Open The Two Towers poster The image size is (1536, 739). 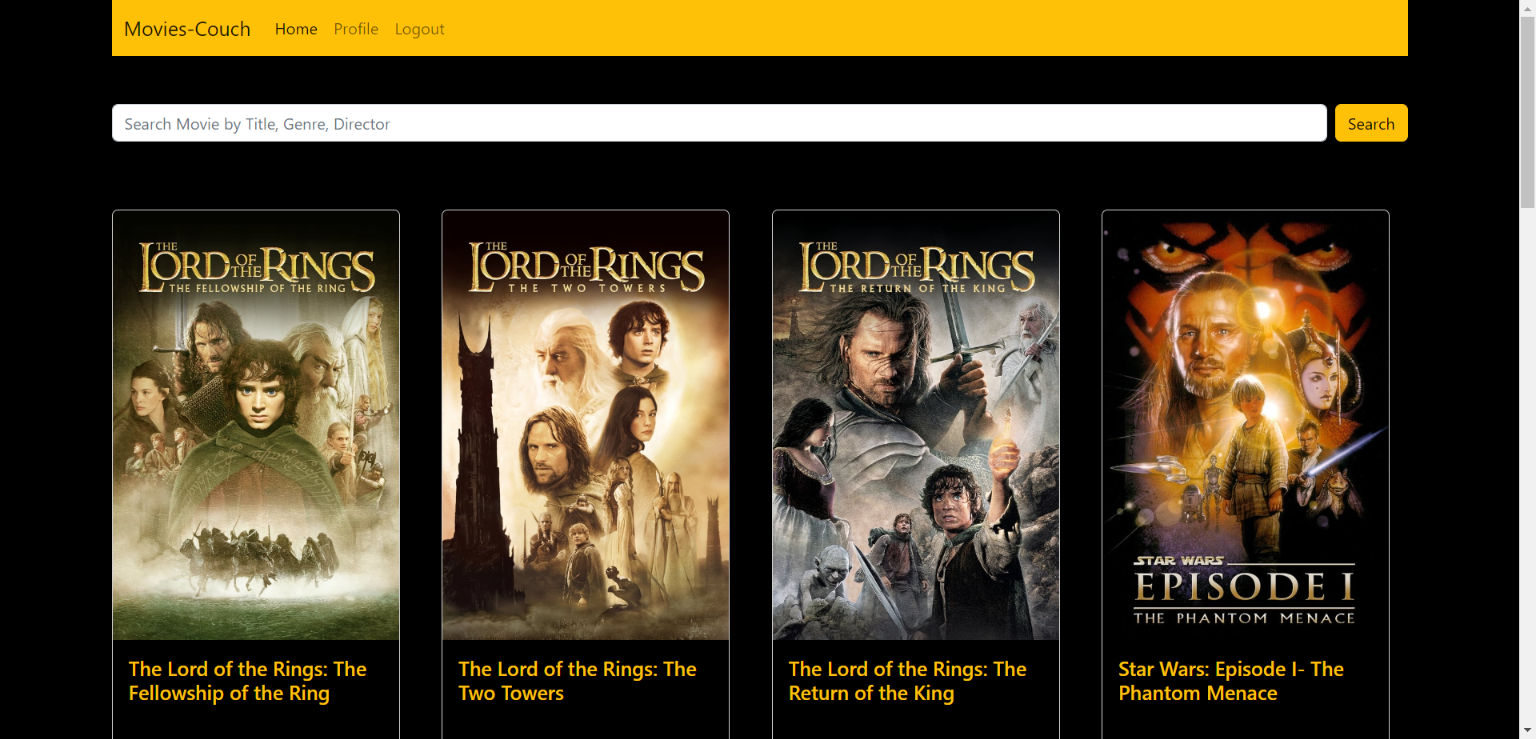pos(586,425)
